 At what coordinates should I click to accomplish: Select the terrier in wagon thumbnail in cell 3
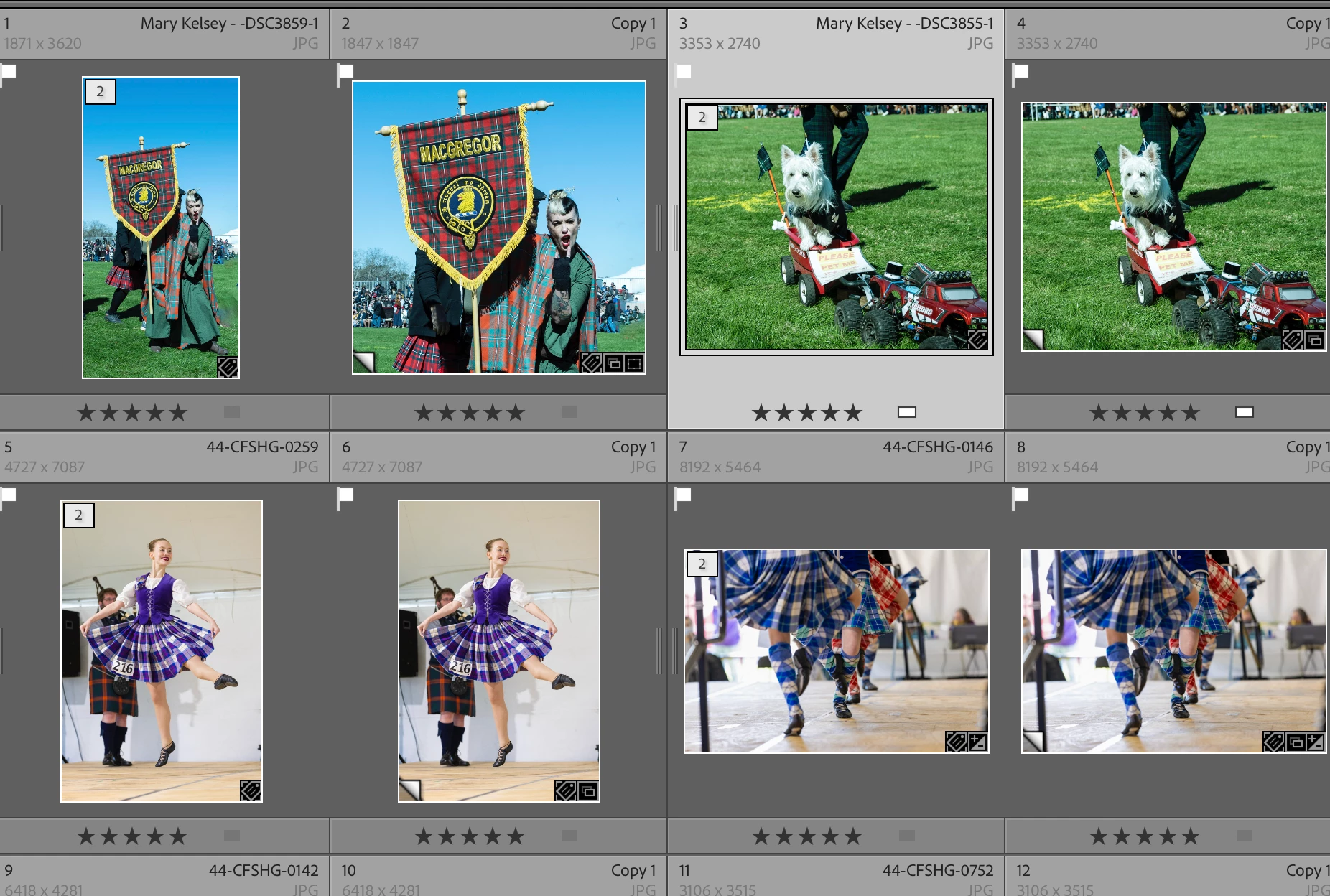(837, 227)
